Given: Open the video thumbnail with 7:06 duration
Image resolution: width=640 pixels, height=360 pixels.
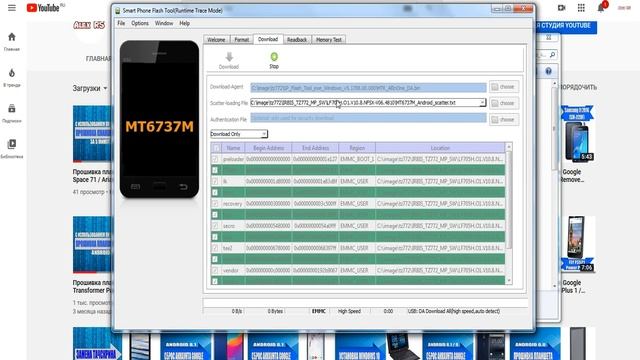Looking at the screenshot, I should (577, 244).
